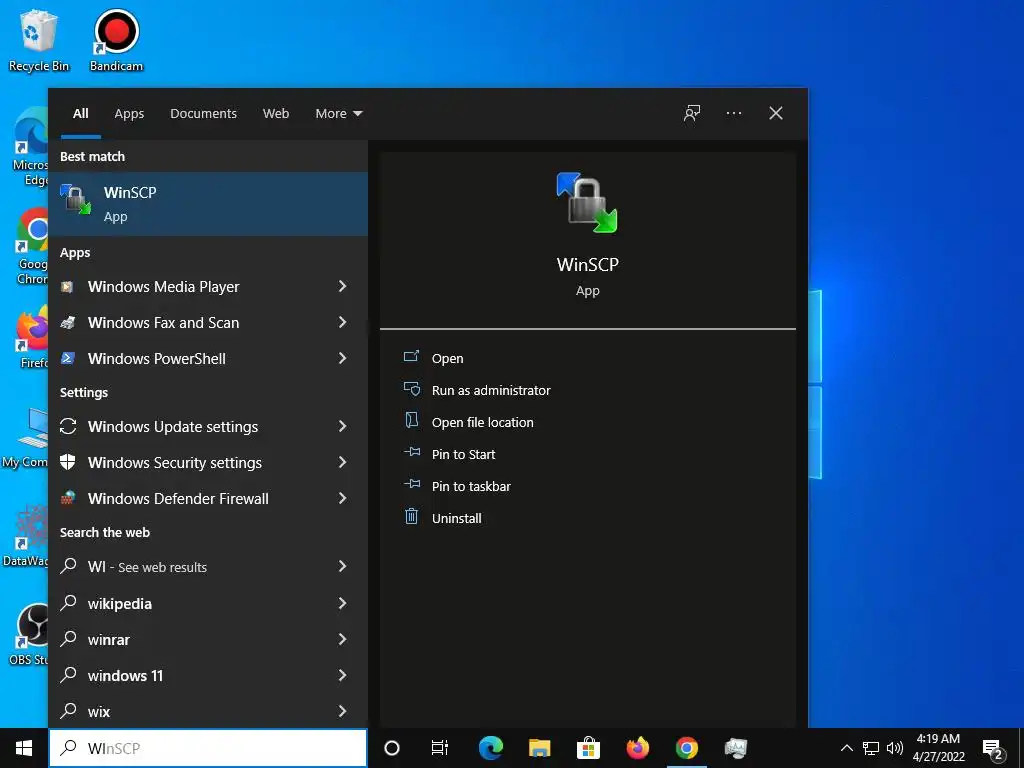
Task: Select the "wix" web suggestion
Action: pyautogui.click(x=208, y=711)
